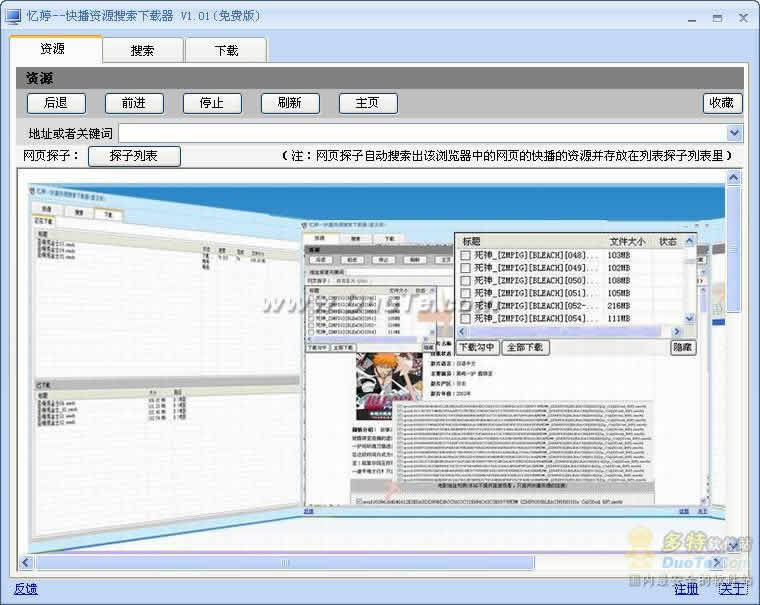
Task: Click the 后退 button
Action: 56,103
